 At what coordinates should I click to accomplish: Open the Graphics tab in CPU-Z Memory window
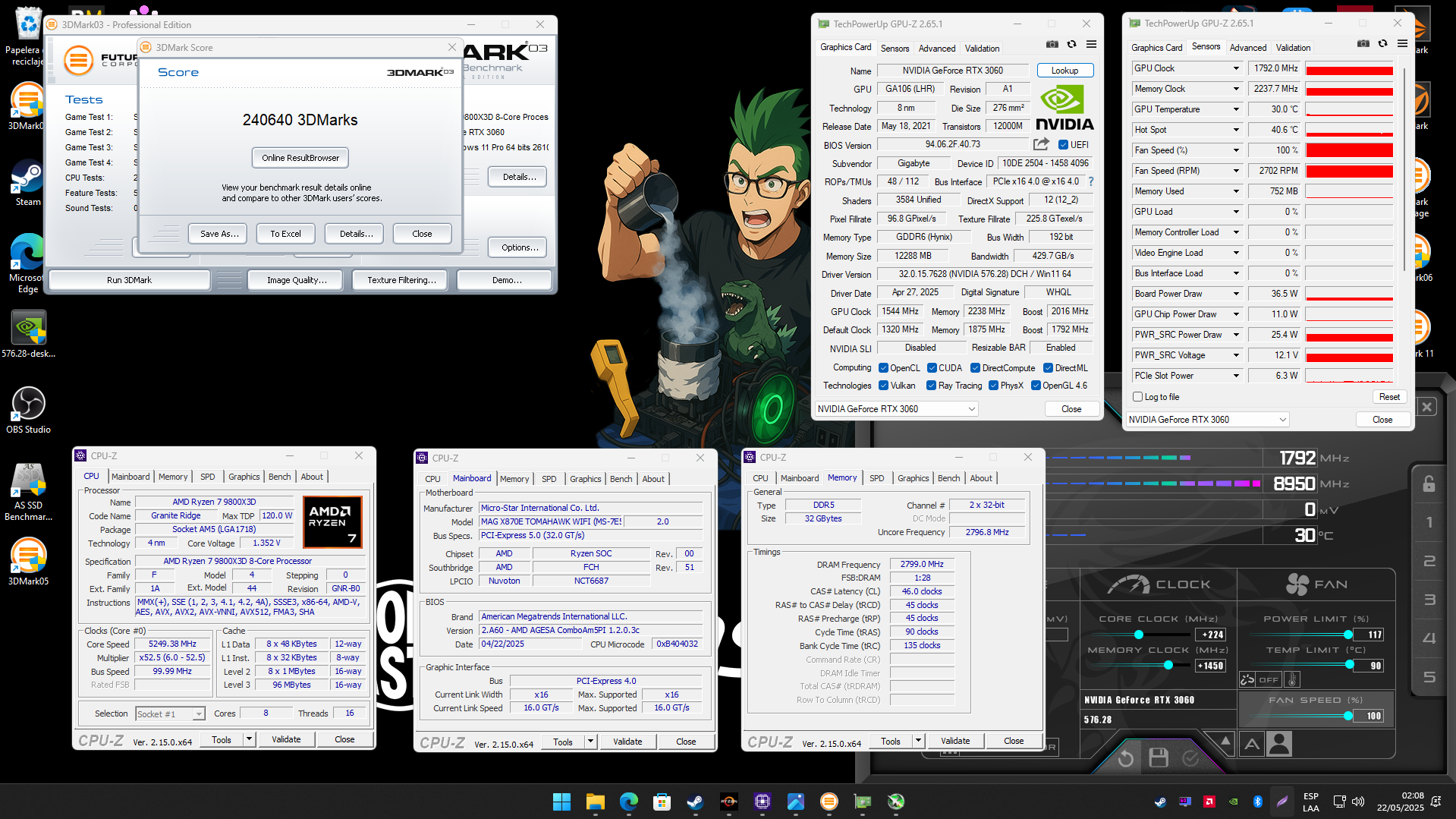click(x=914, y=478)
